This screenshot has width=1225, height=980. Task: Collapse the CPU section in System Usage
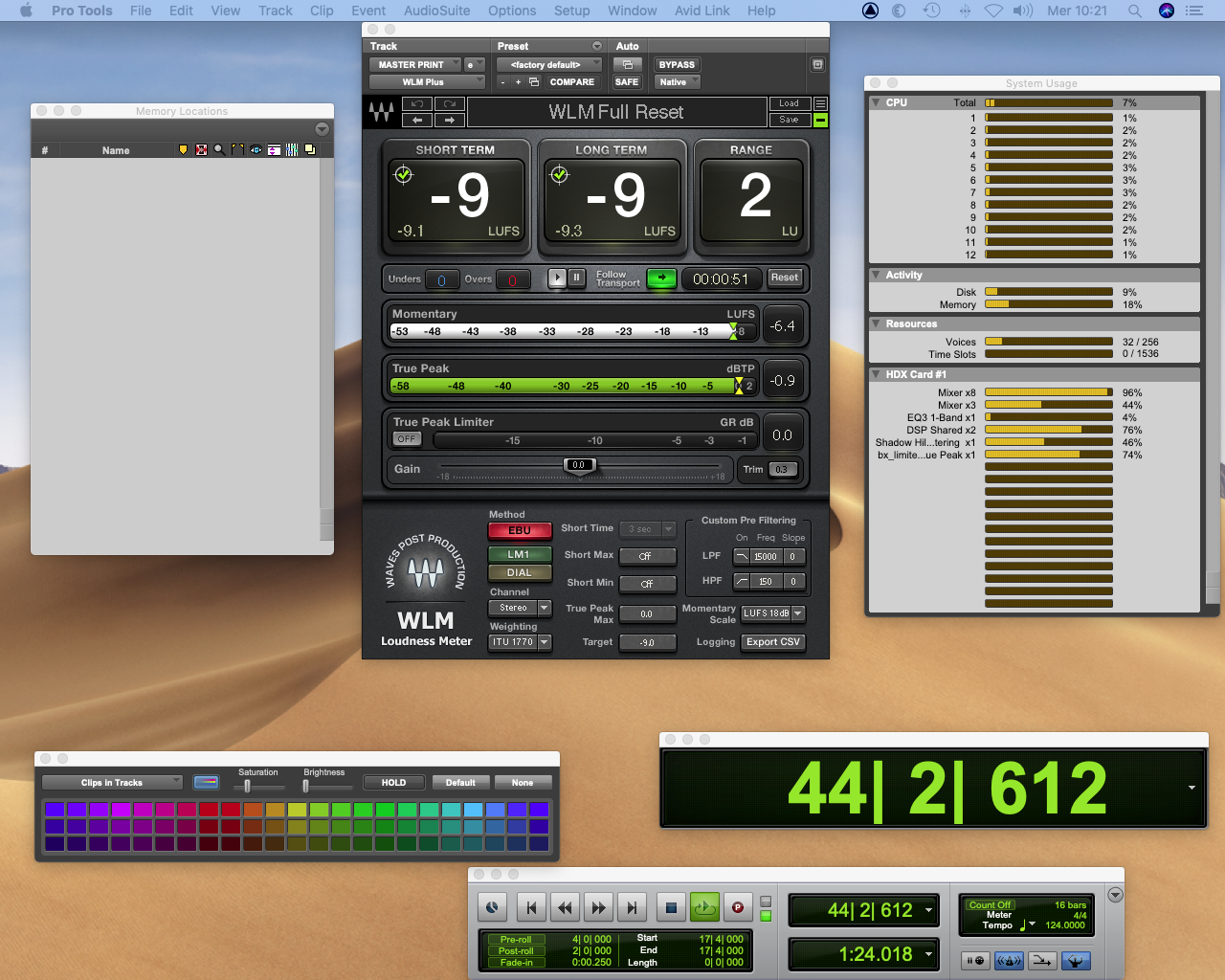click(876, 101)
